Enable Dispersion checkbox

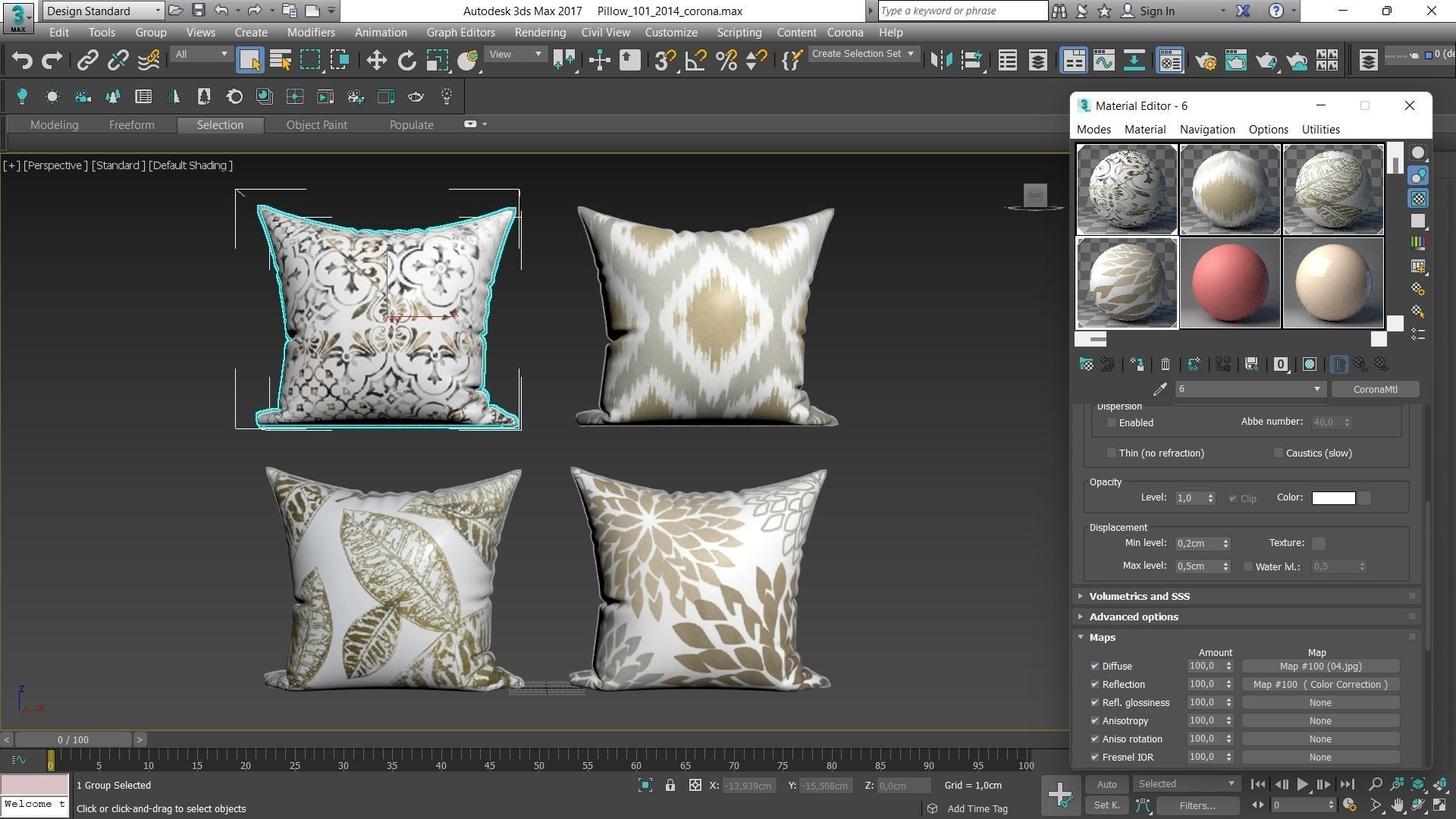tap(1112, 423)
